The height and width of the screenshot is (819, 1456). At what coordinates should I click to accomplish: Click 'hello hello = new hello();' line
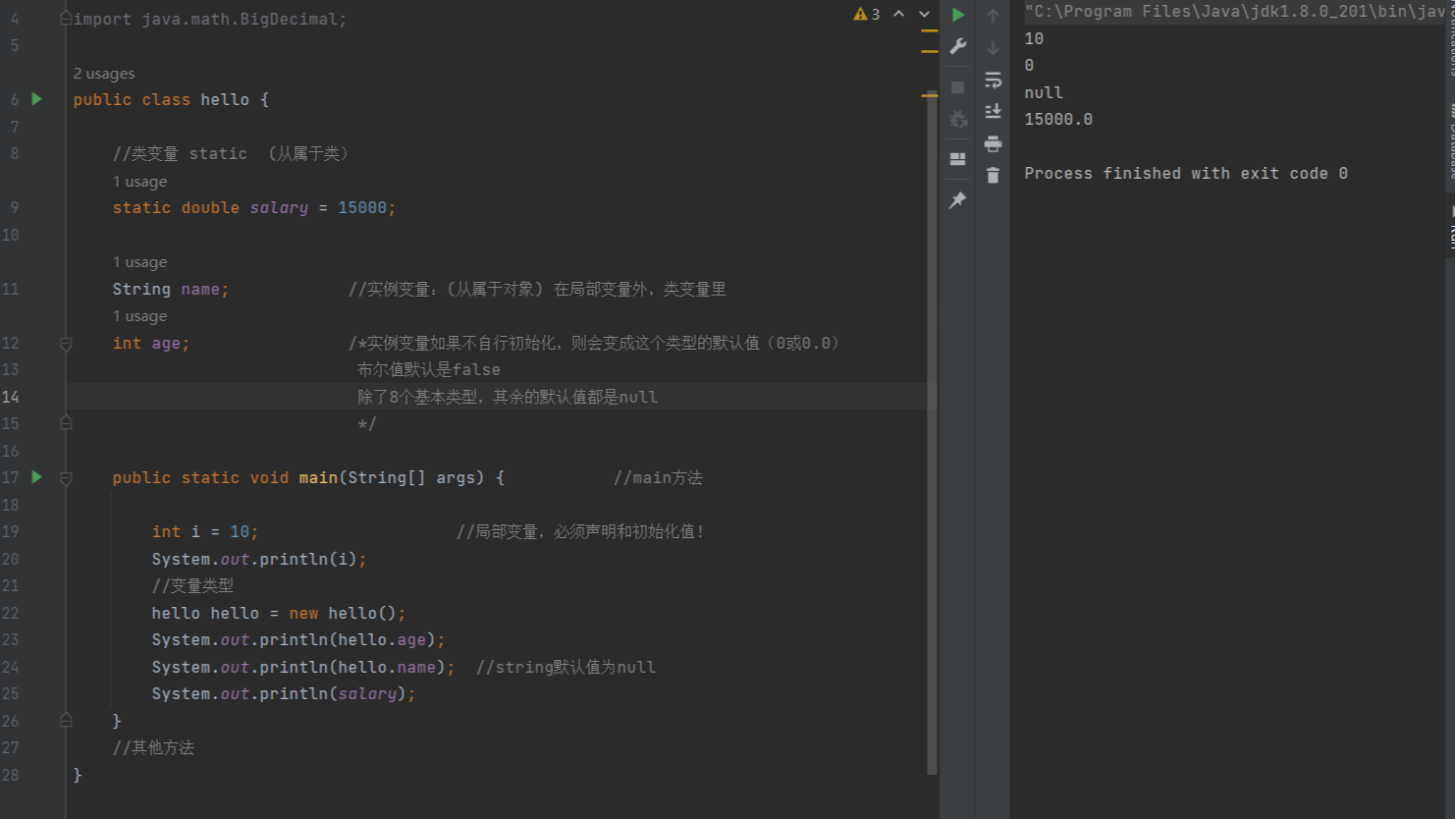coord(279,613)
